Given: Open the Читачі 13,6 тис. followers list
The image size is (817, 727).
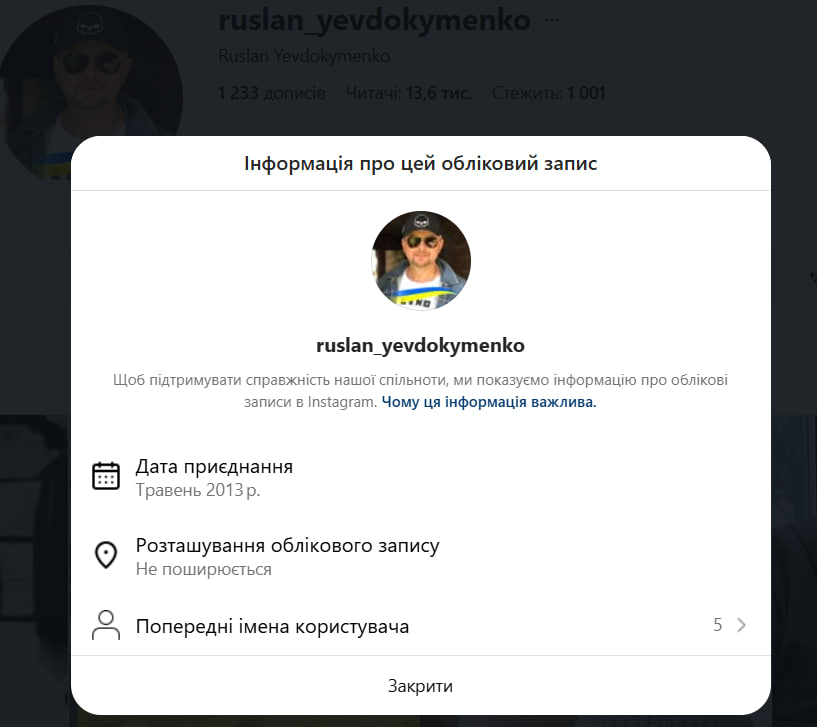Looking at the screenshot, I should (408, 93).
